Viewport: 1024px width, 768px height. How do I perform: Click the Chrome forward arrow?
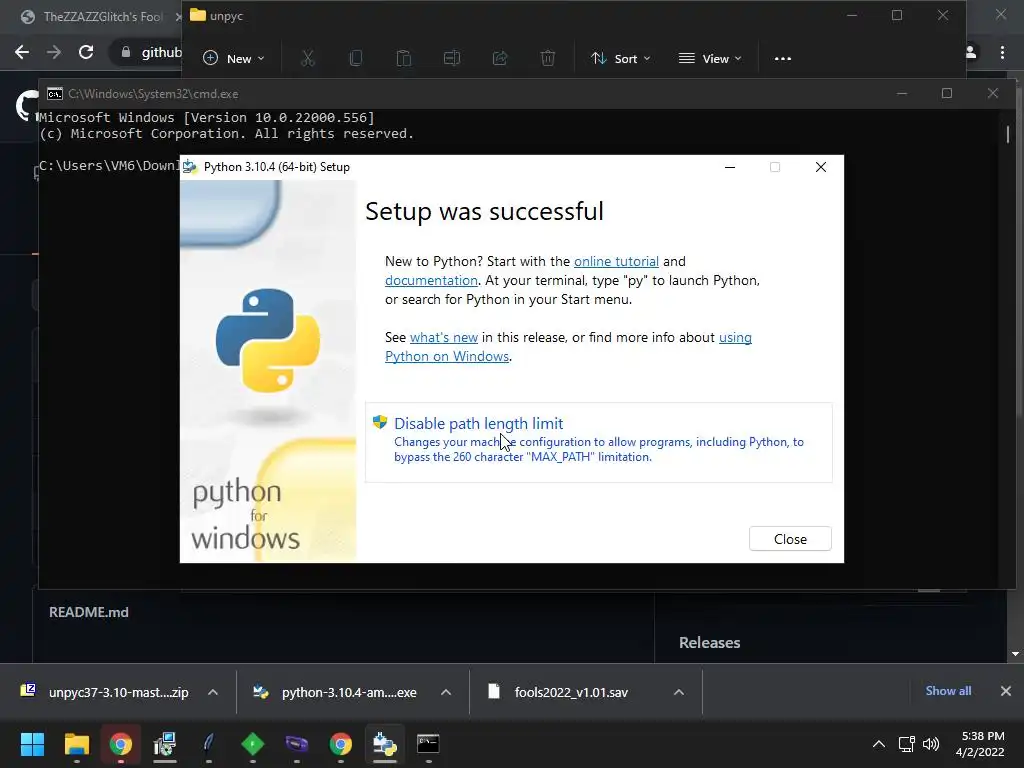click(x=54, y=52)
